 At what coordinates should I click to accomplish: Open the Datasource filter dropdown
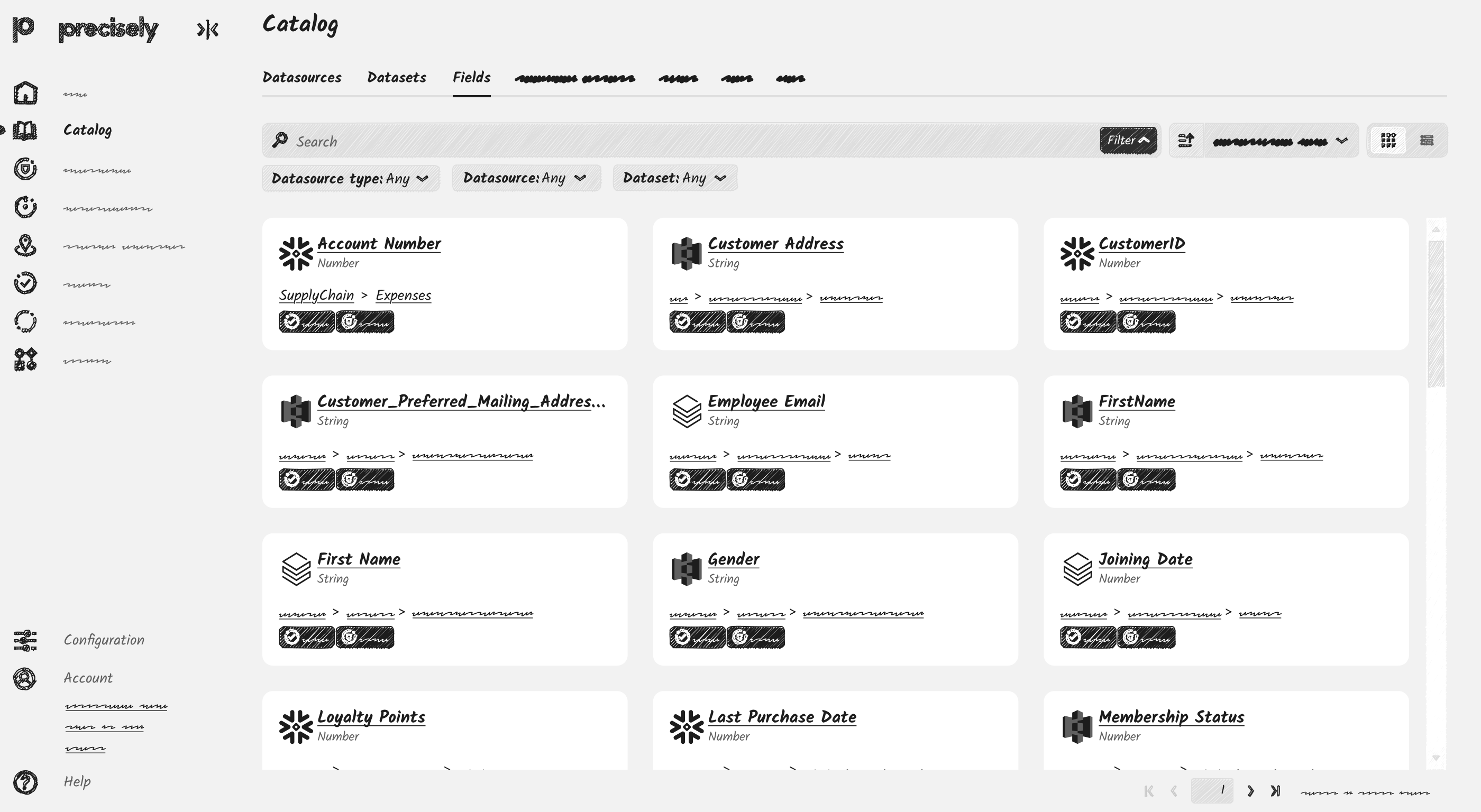[526, 178]
